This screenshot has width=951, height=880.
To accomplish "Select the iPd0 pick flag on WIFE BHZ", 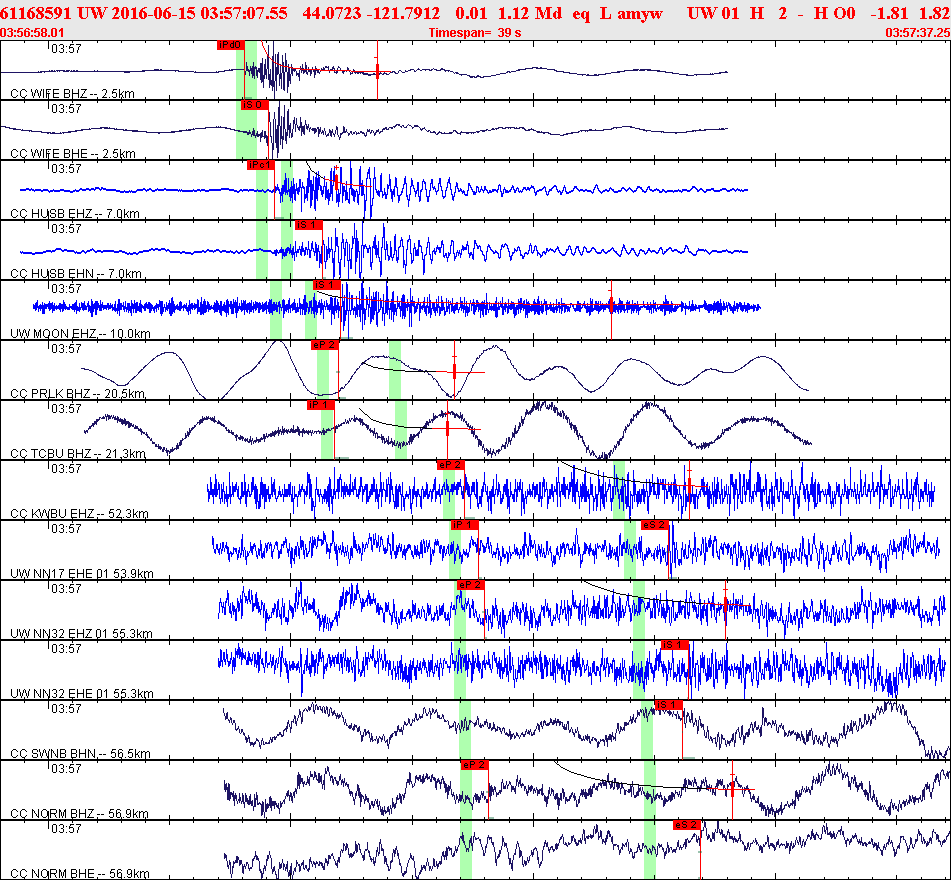I will pyautogui.click(x=230, y=45).
